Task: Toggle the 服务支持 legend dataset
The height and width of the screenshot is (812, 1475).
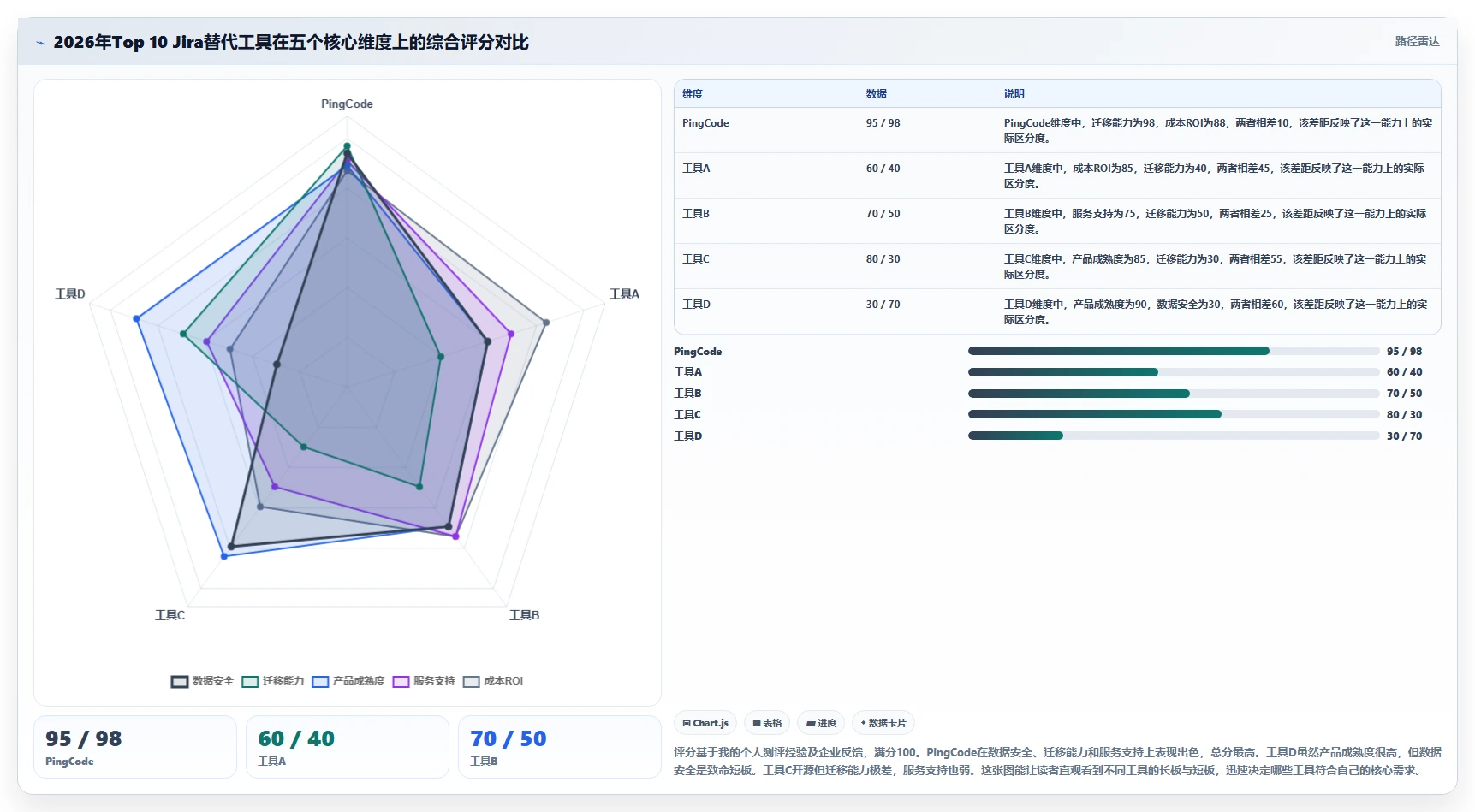Action: coord(424,681)
